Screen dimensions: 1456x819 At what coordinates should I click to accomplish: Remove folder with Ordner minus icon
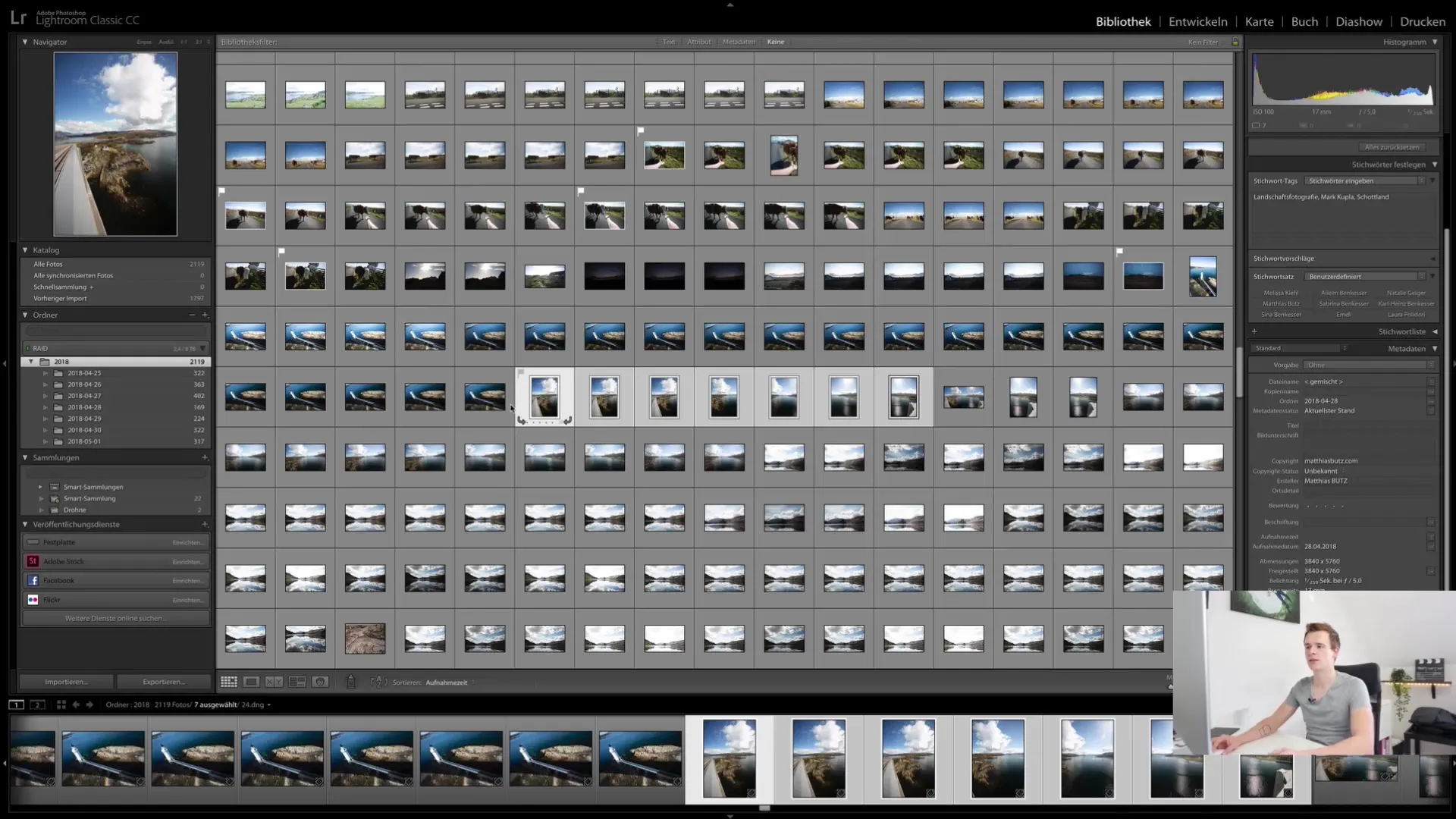[192, 315]
